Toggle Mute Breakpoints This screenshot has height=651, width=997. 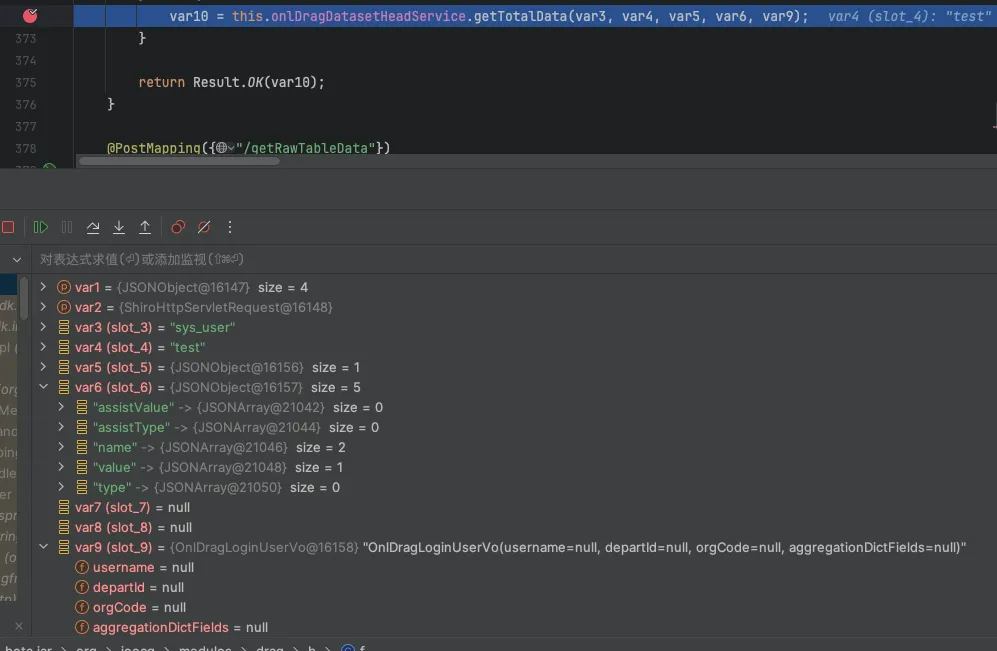pos(204,228)
